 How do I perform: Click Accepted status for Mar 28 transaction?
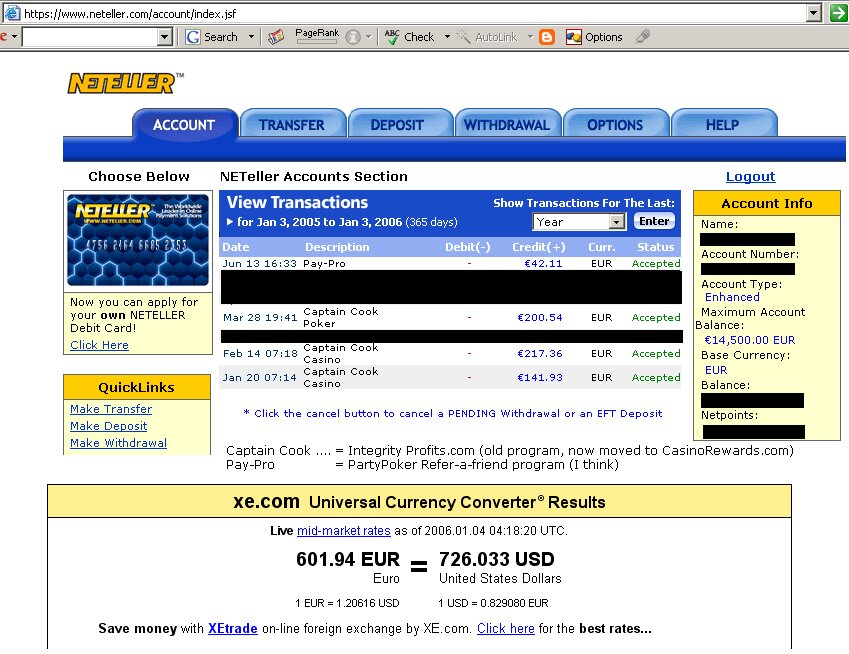pos(656,317)
